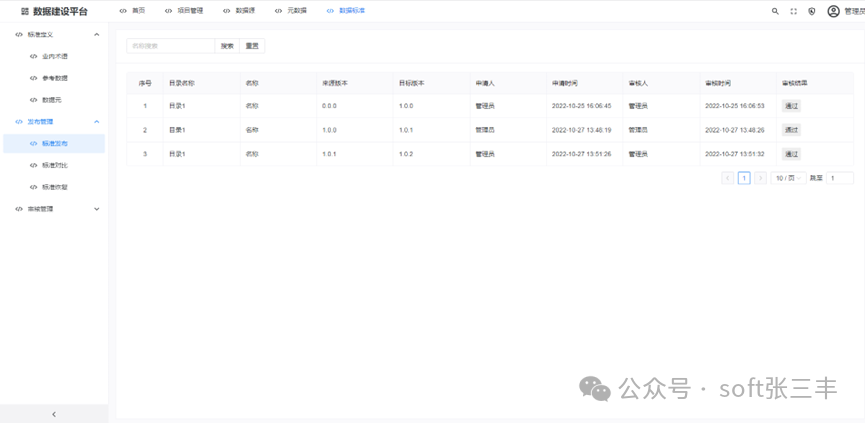Click the code icon beside 标准对比
The height and width of the screenshot is (423, 865).
pos(34,165)
